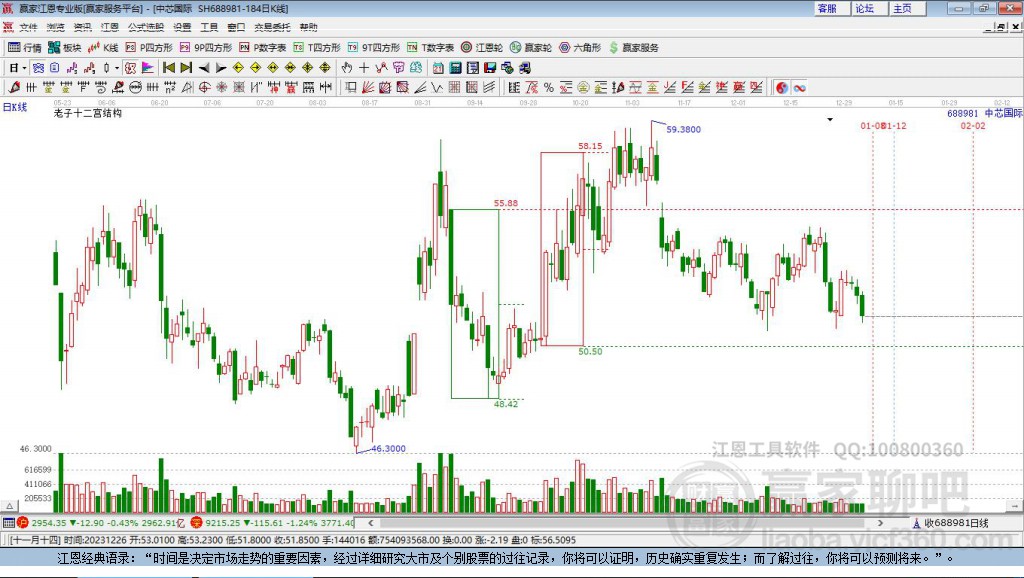The width and height of the screenshot is (1024, 578).
Task: Toggle the pressed red pattern button beside the gradient flag
Action: [131, 68]
